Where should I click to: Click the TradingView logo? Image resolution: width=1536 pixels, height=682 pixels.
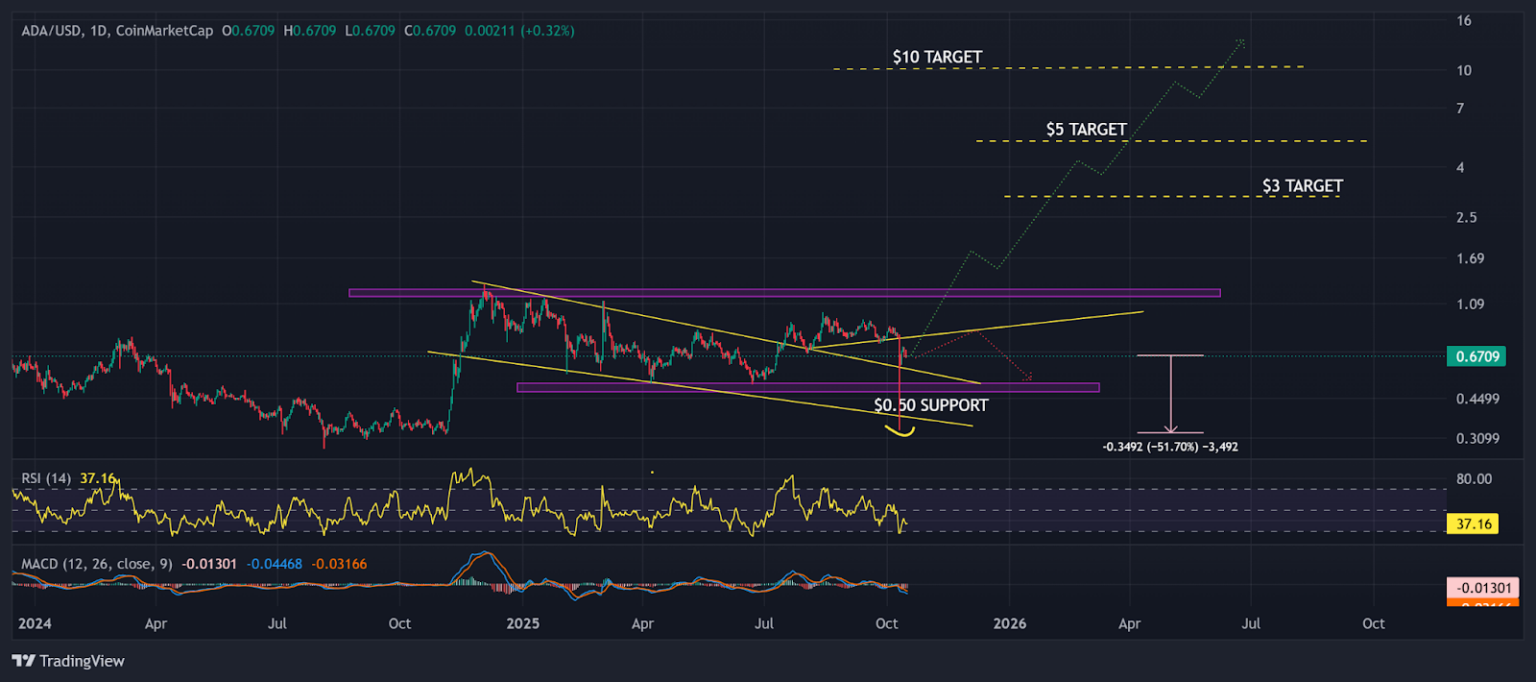[x=68, y=661]
